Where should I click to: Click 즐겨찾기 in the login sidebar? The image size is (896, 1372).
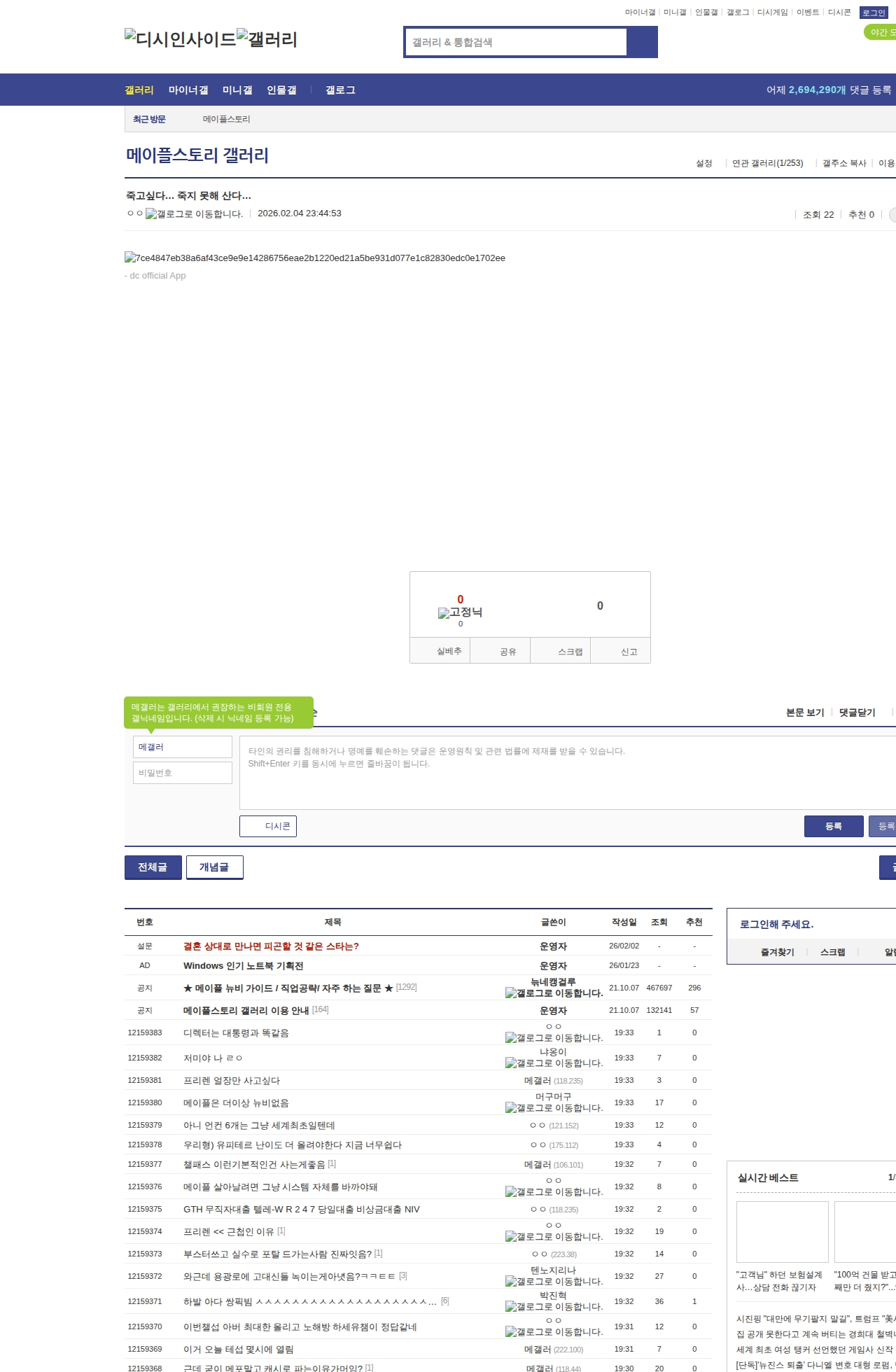(778, 952)
